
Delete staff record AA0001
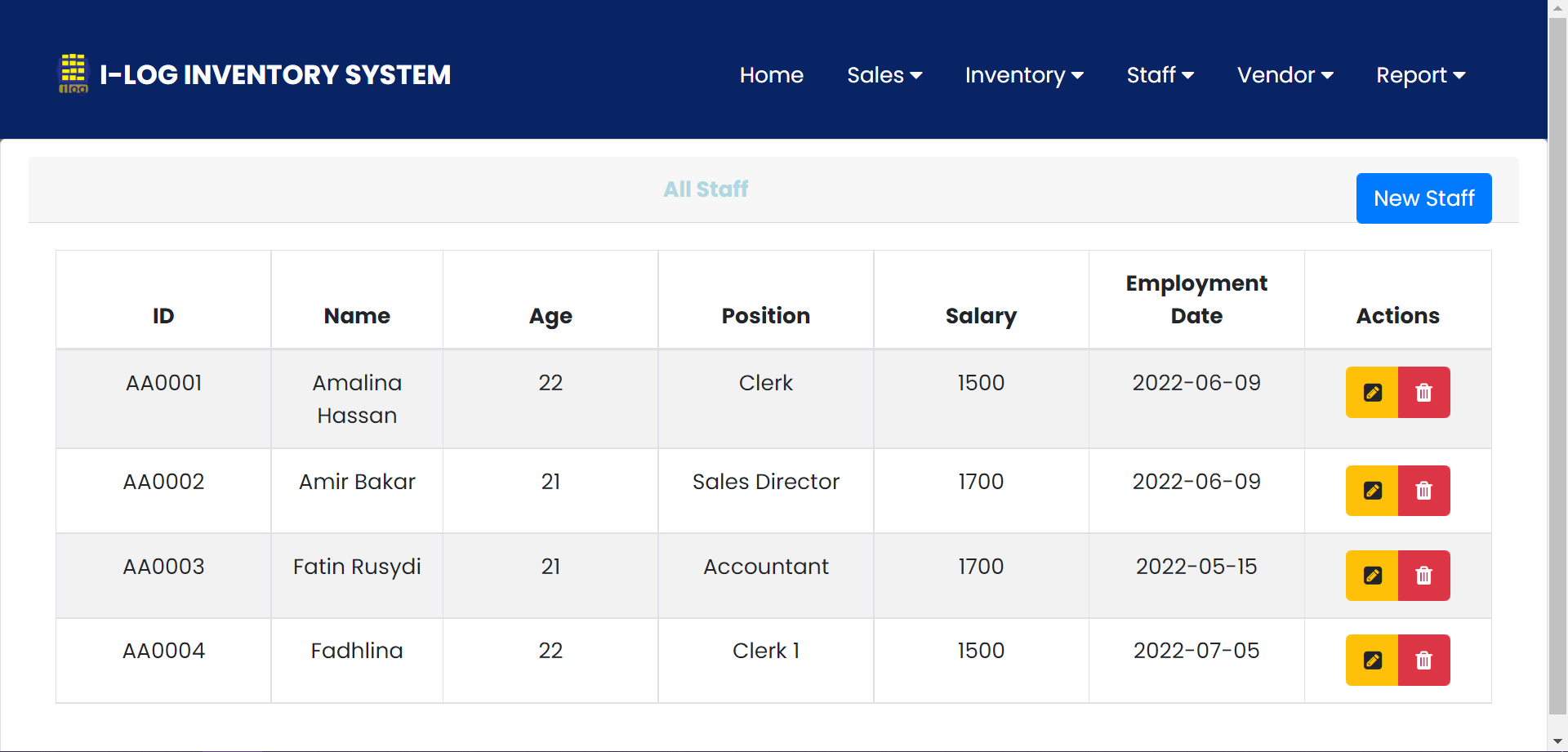click(1423, 393)
